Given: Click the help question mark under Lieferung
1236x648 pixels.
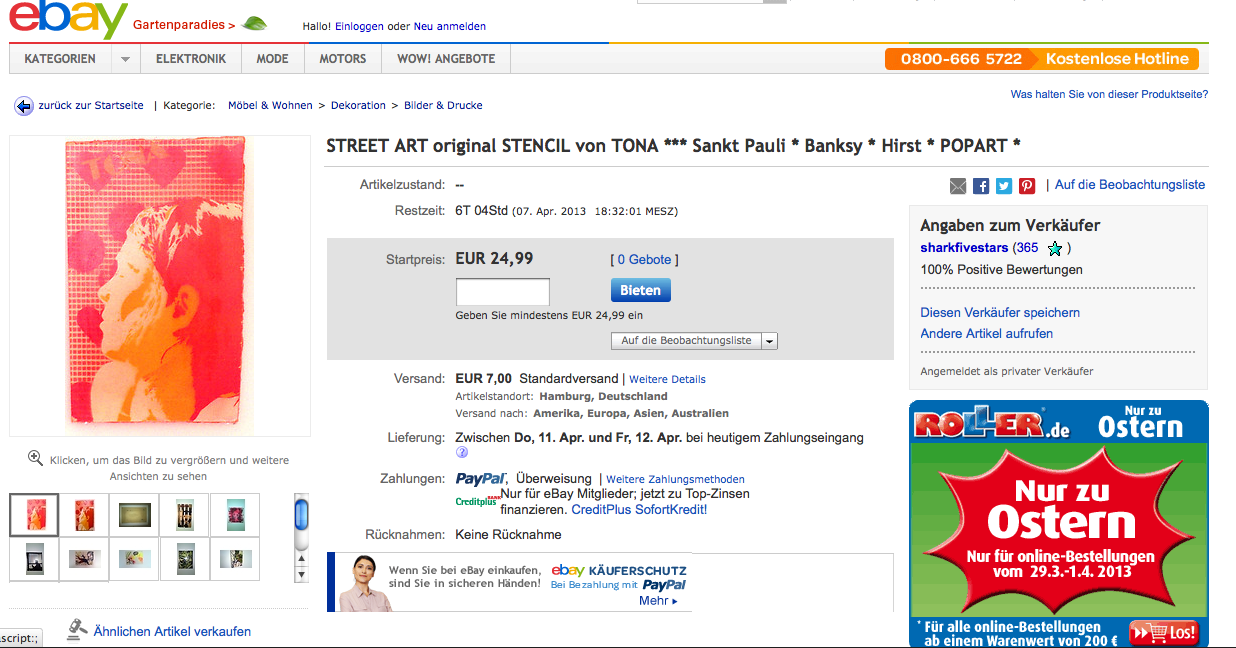Looking at the screenshot, I should click(x=462, y=452).
